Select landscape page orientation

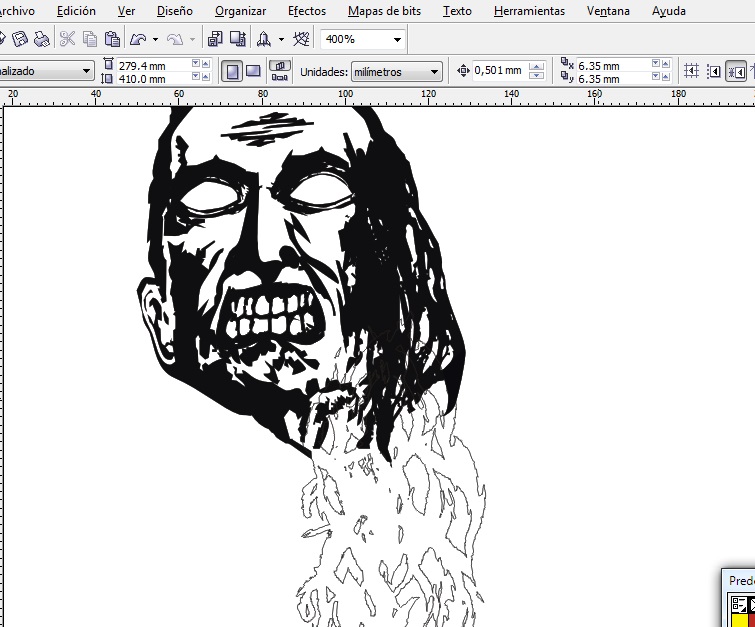point(253,71)
